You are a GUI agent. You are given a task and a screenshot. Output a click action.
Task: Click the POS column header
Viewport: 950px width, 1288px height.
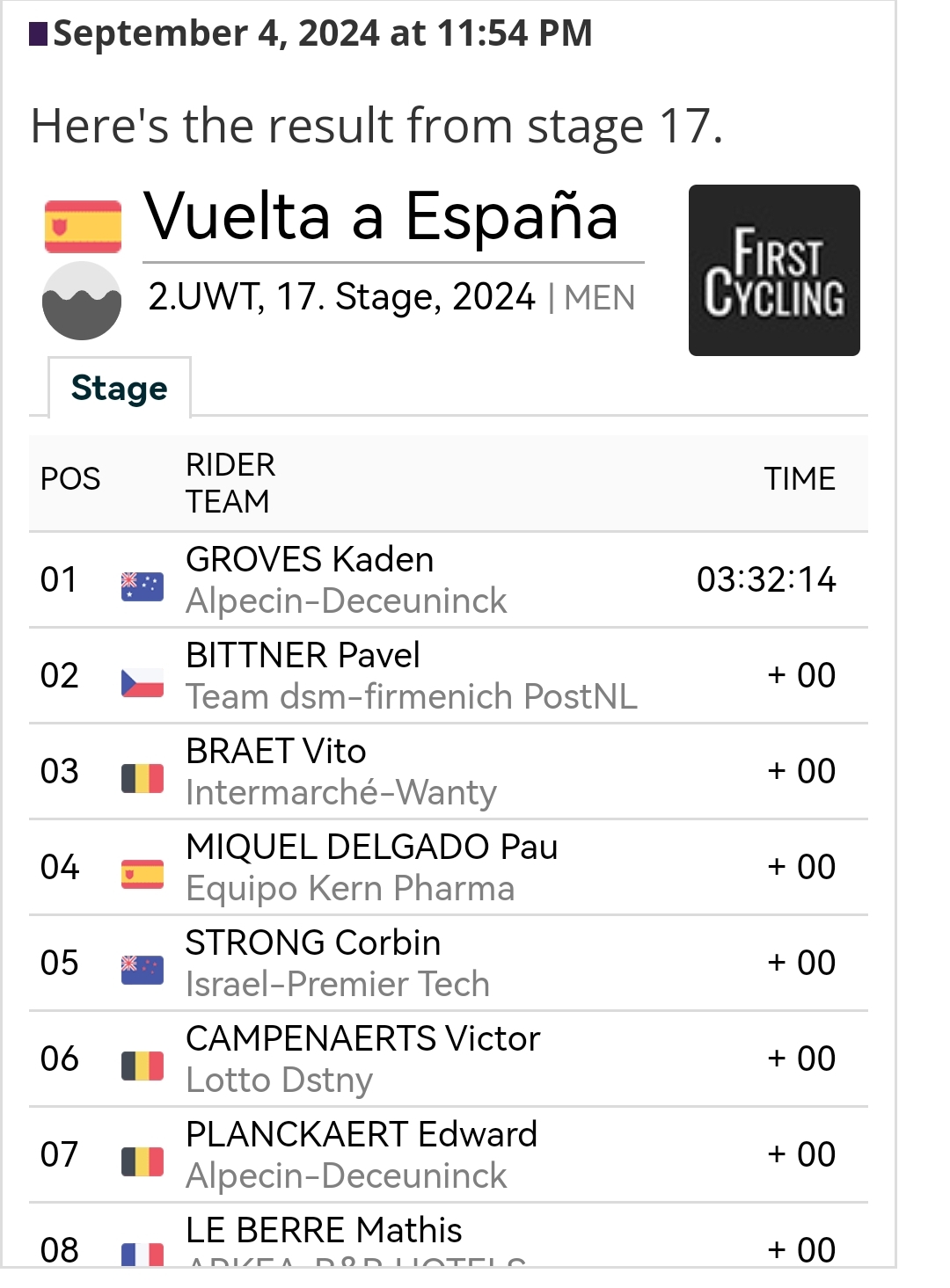coord(70,479)
